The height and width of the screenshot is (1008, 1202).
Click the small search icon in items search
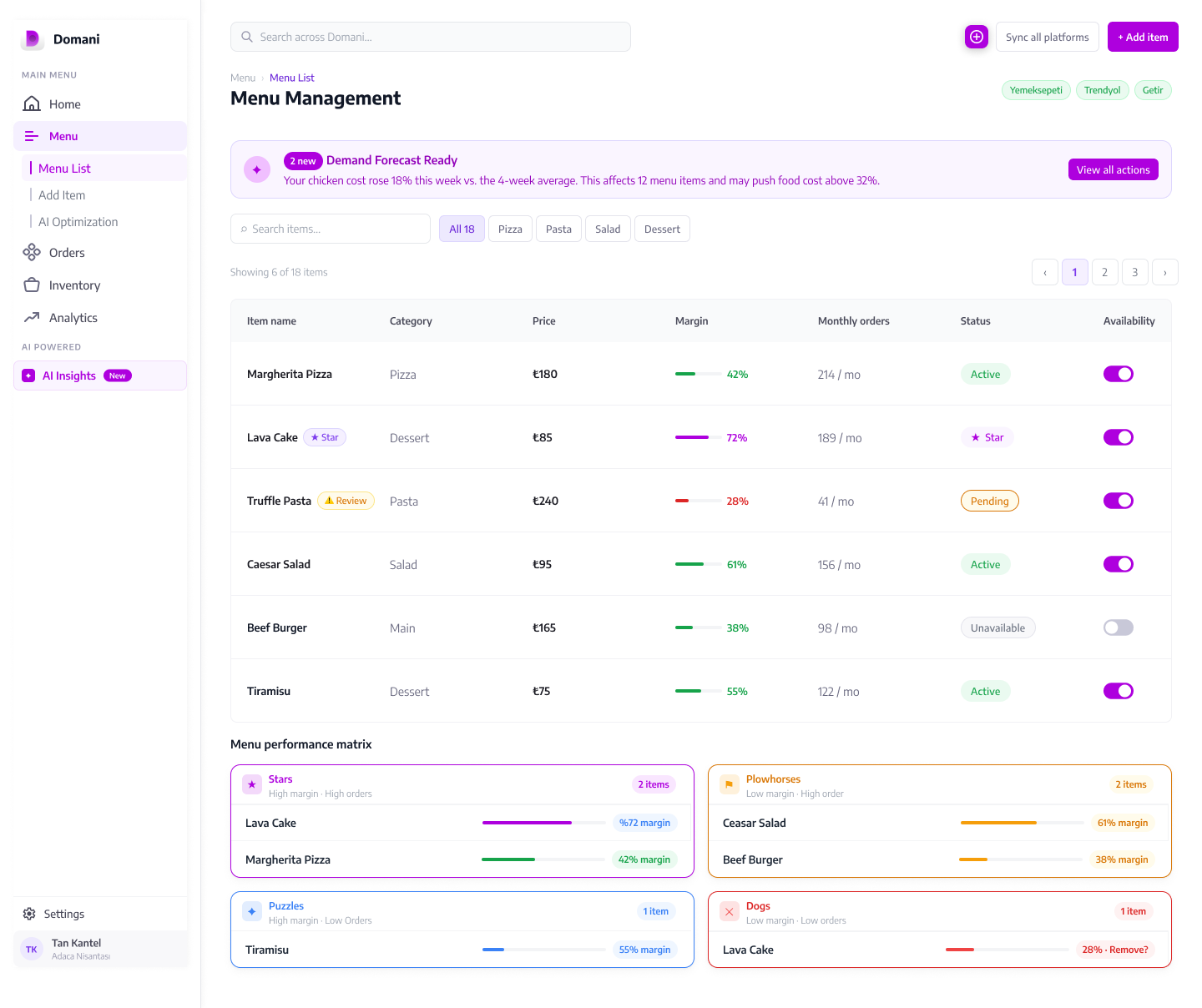coord(244,229)
